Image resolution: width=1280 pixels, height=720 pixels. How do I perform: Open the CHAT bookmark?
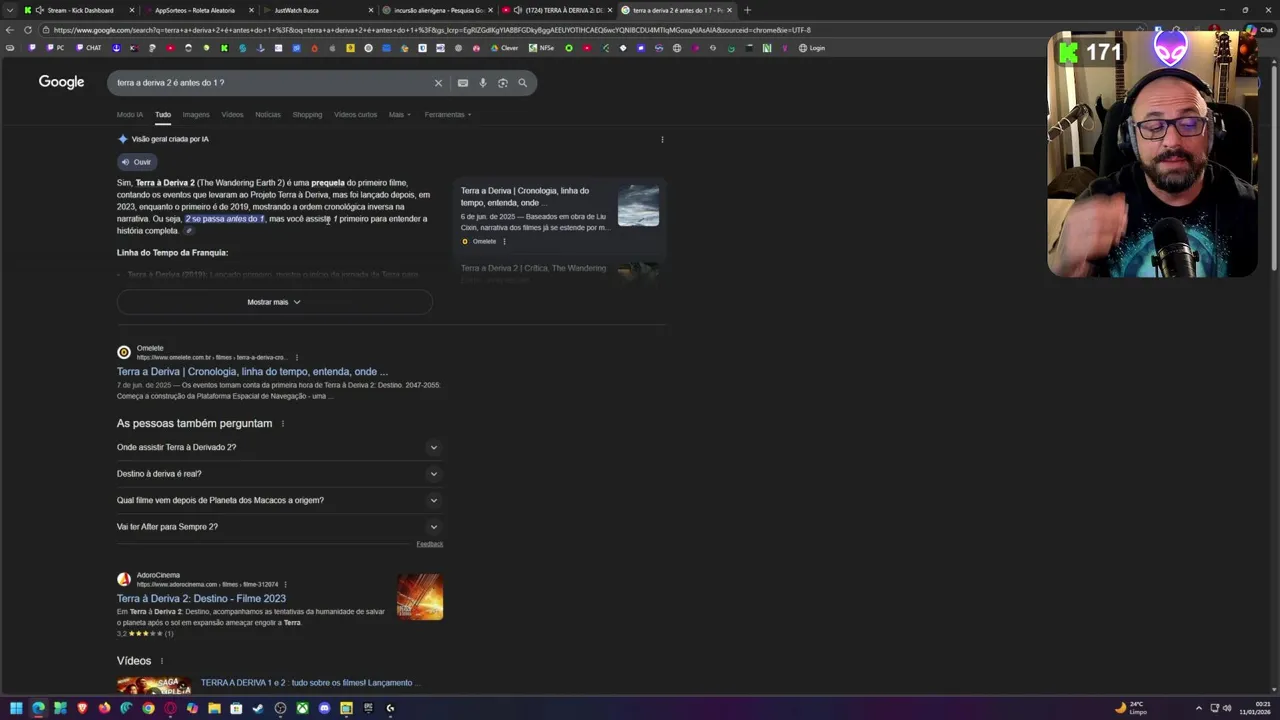[x=90, y=48]
